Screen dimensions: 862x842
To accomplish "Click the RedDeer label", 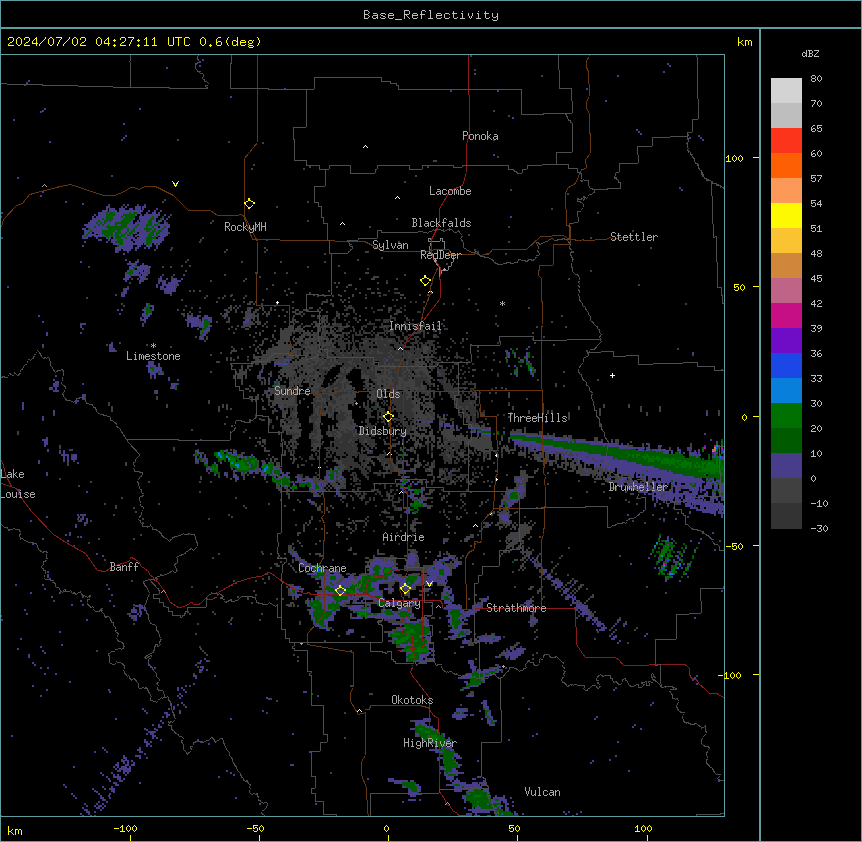I will click(x=440, y=255).
